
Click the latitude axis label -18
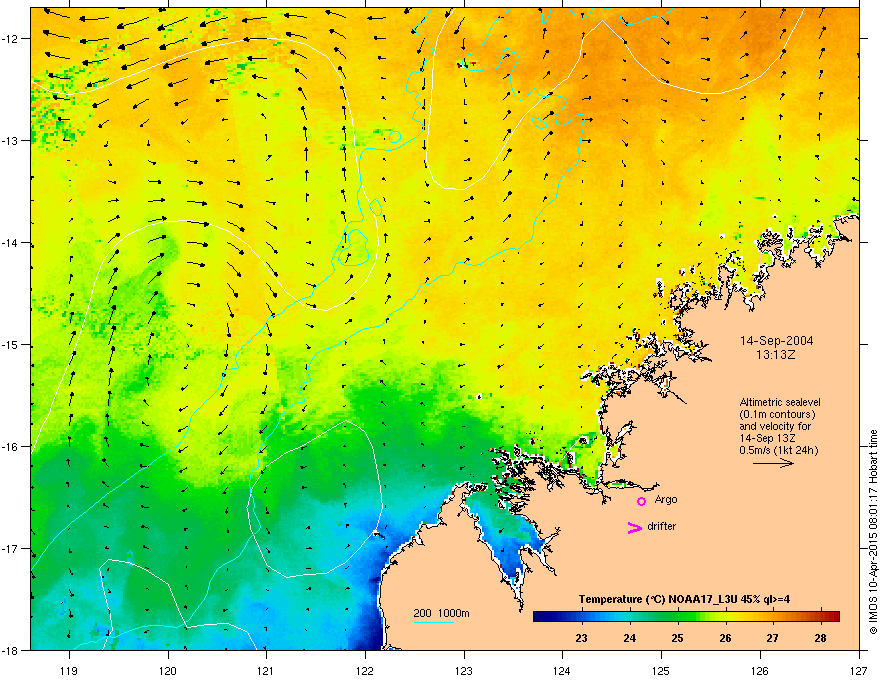[x=11, y=650]
